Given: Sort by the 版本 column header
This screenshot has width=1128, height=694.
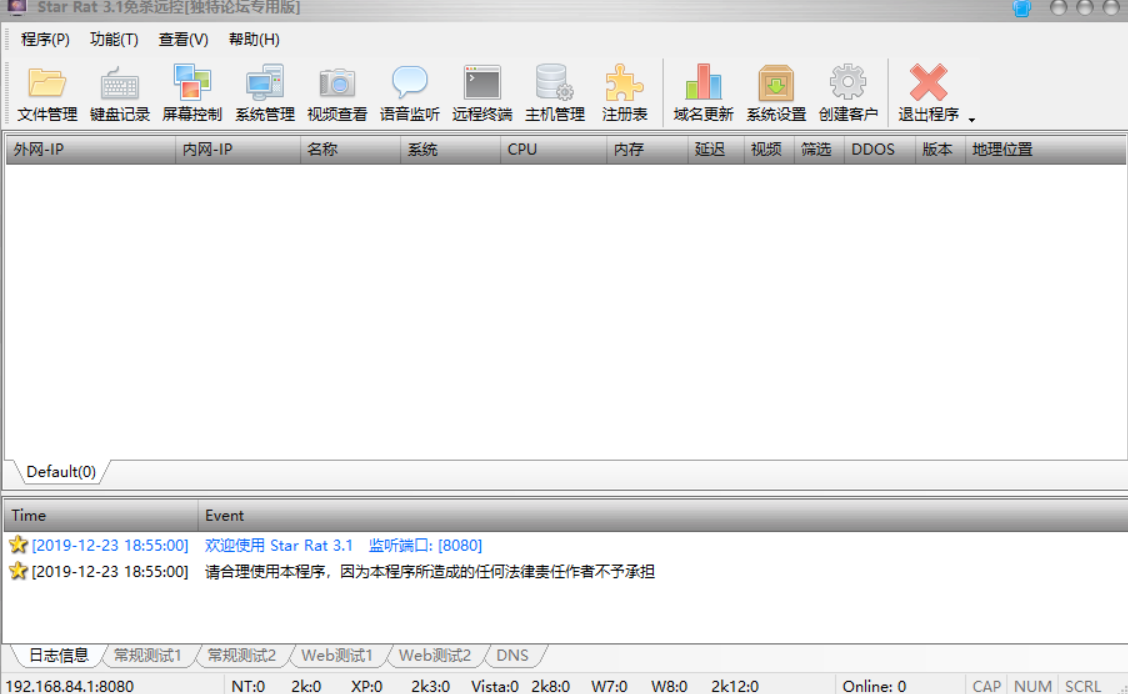Looking at the screenshot, I should (940, 150).
